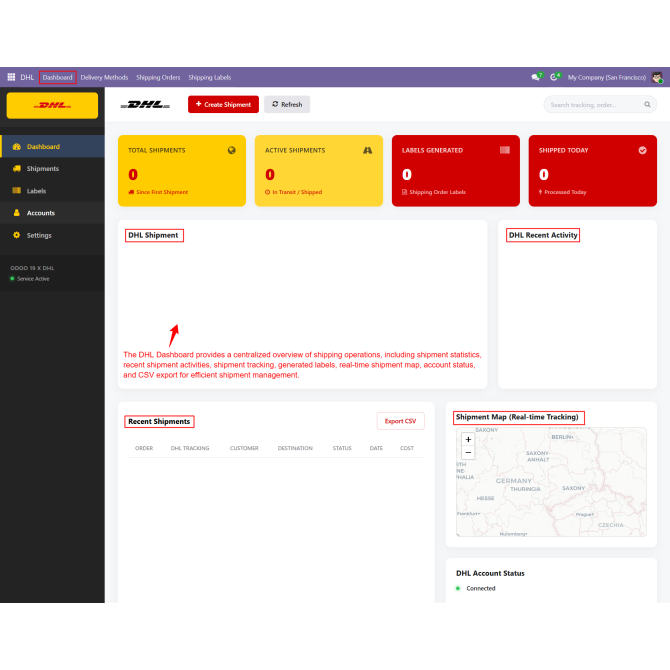Open Settings in the sidebar
This screenshot has height=670, width=670.
[52, 235]
